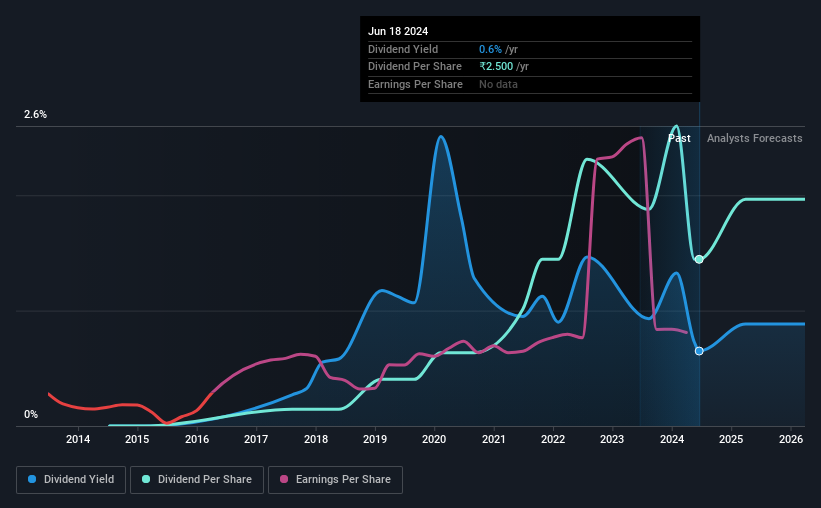The image size is (821, 508).
Task: Click the 2018 x-axis label
Action: [x=316, y=439]
